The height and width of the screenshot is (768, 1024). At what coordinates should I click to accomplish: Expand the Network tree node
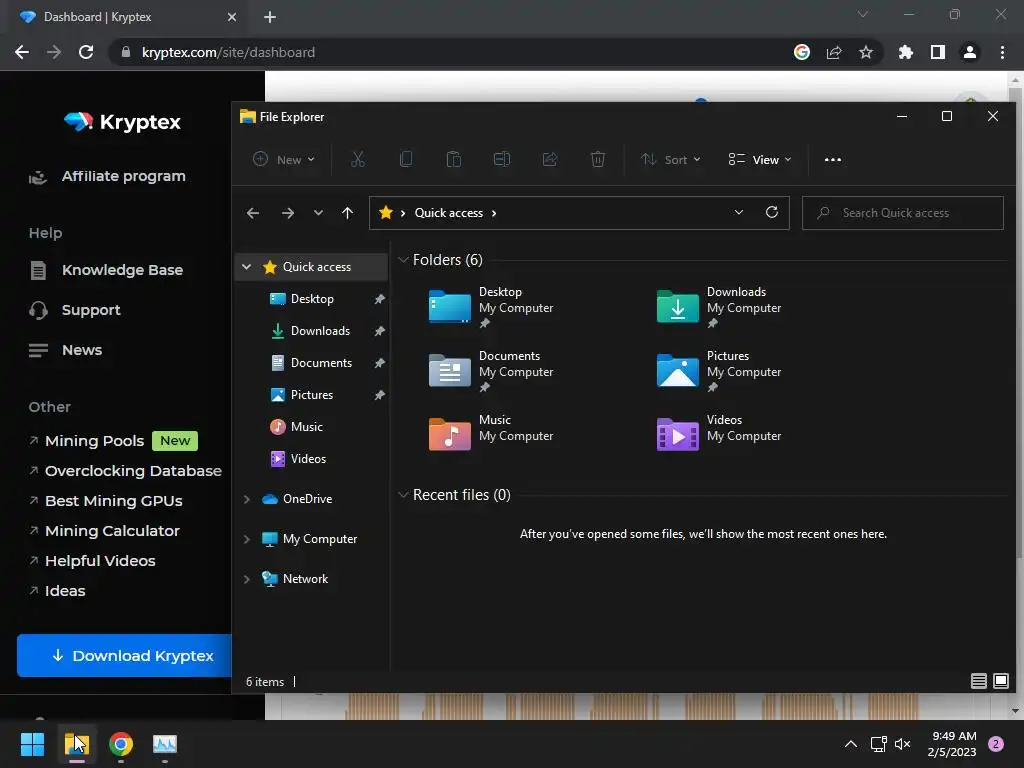pos(246,579)
